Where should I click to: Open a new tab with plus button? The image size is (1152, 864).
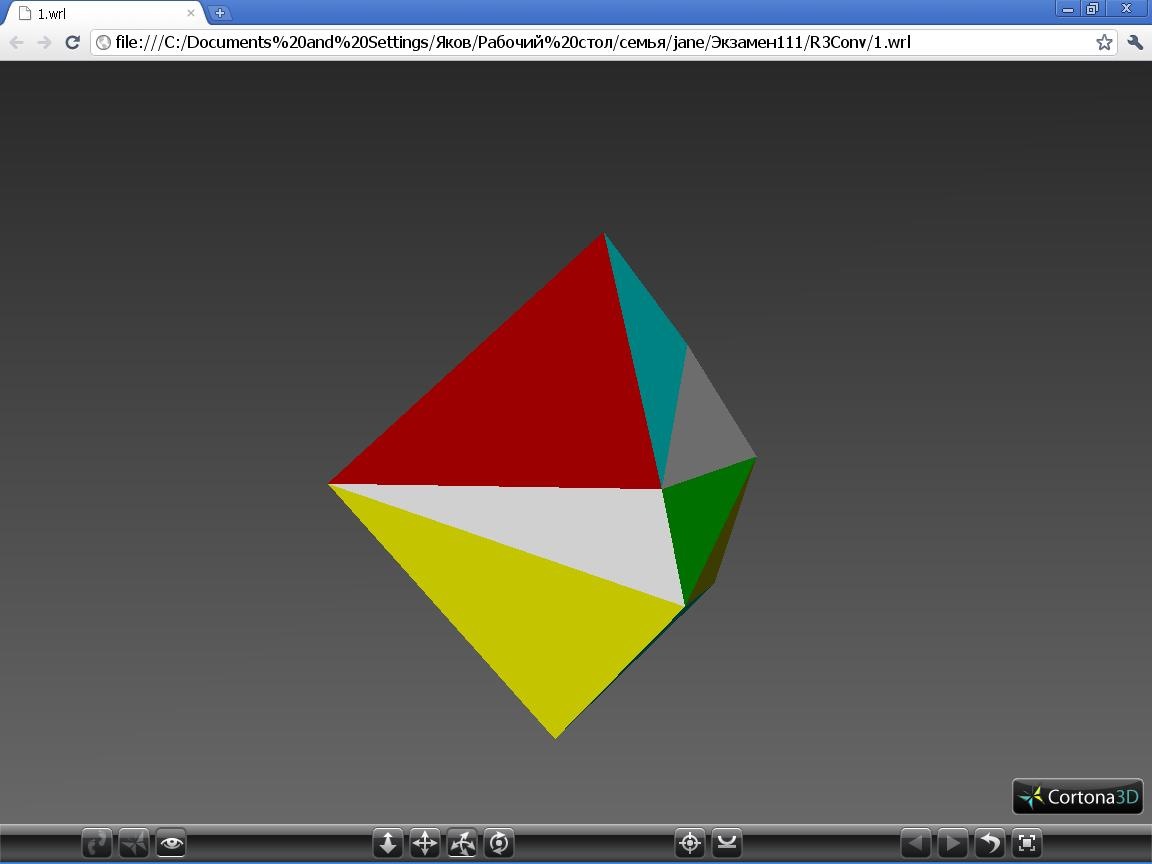[220, 13]
